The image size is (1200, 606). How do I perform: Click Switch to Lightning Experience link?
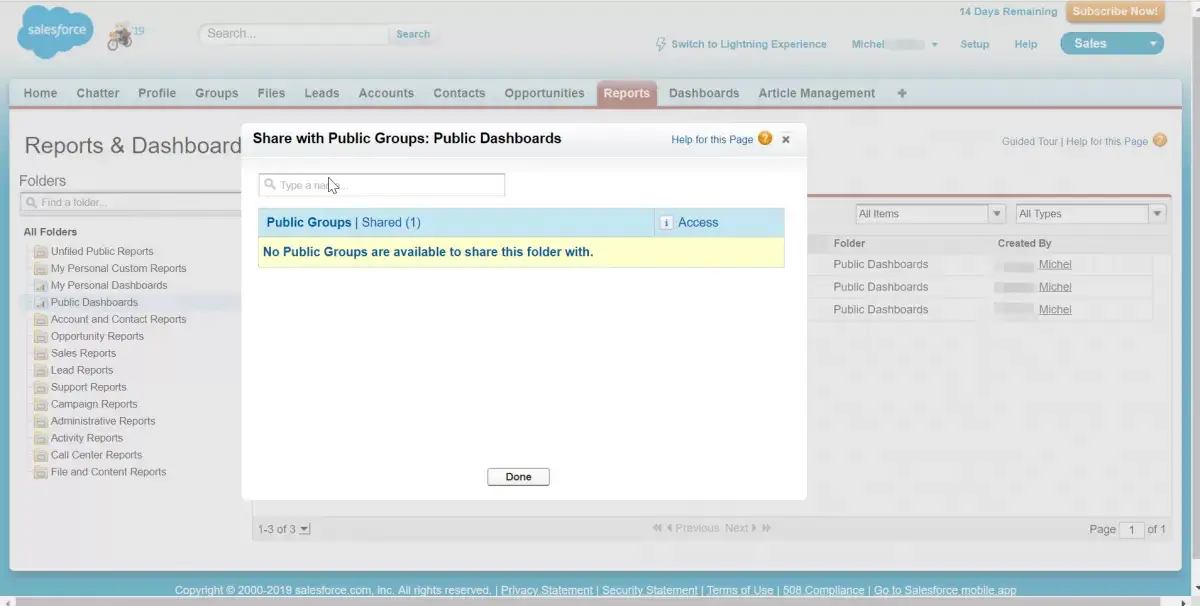(749, 44)
